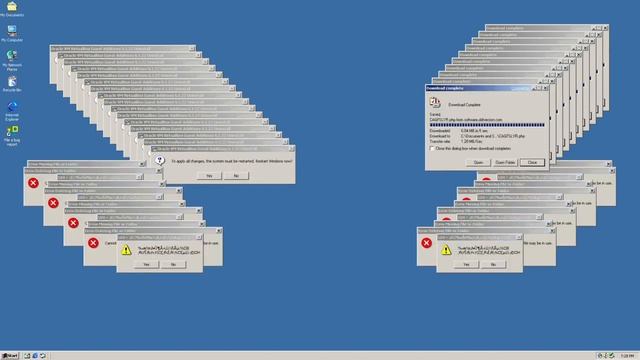
Task: Click the yellow warning icon in right dialog
Action: click(x=446, y=250)
